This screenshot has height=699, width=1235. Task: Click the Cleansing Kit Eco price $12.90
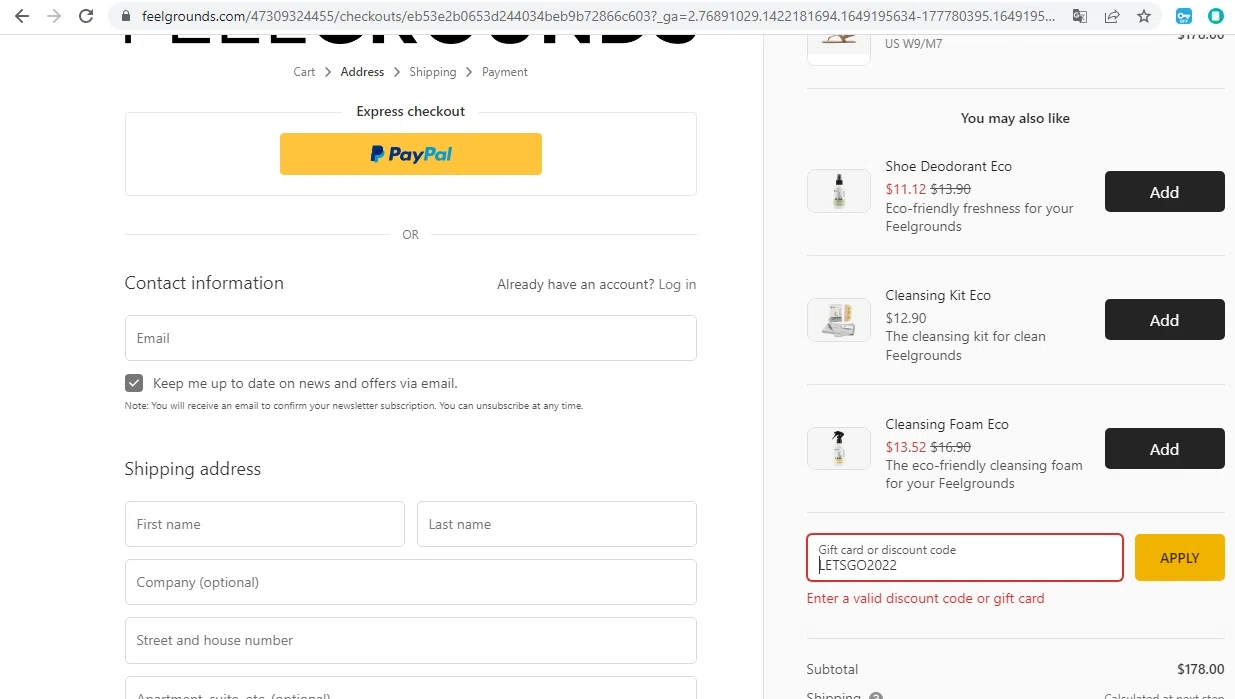click(x=906, y=318)
